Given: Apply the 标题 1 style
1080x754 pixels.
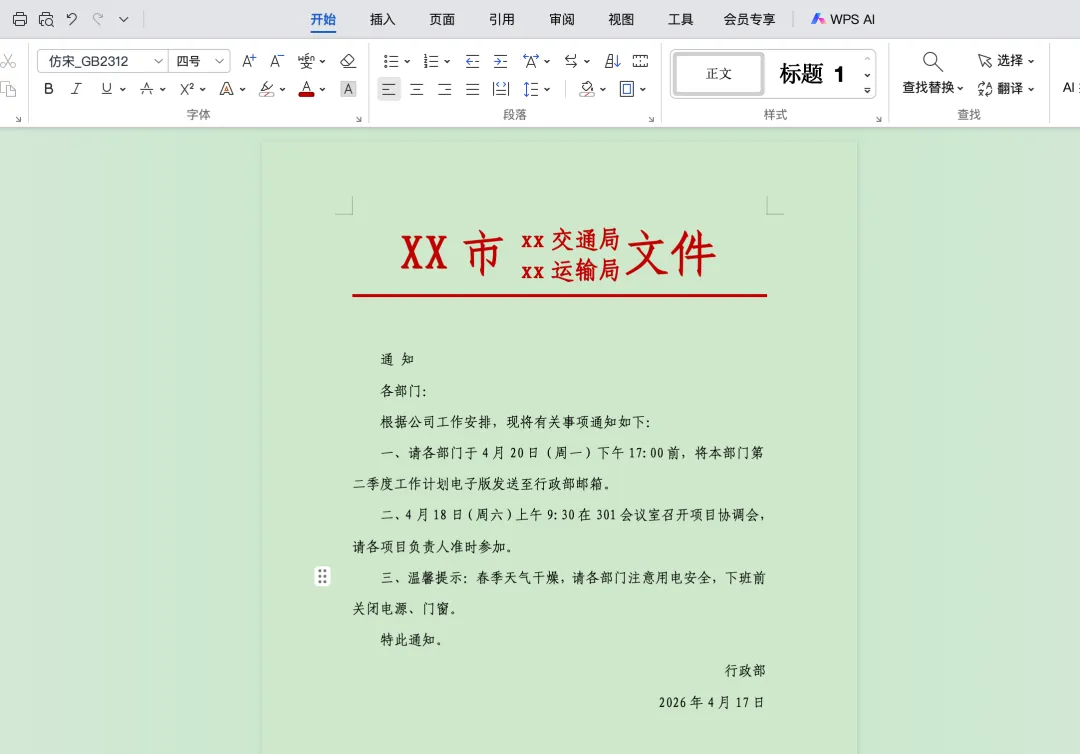Looking at the screenshot, I should pos(811,74).
